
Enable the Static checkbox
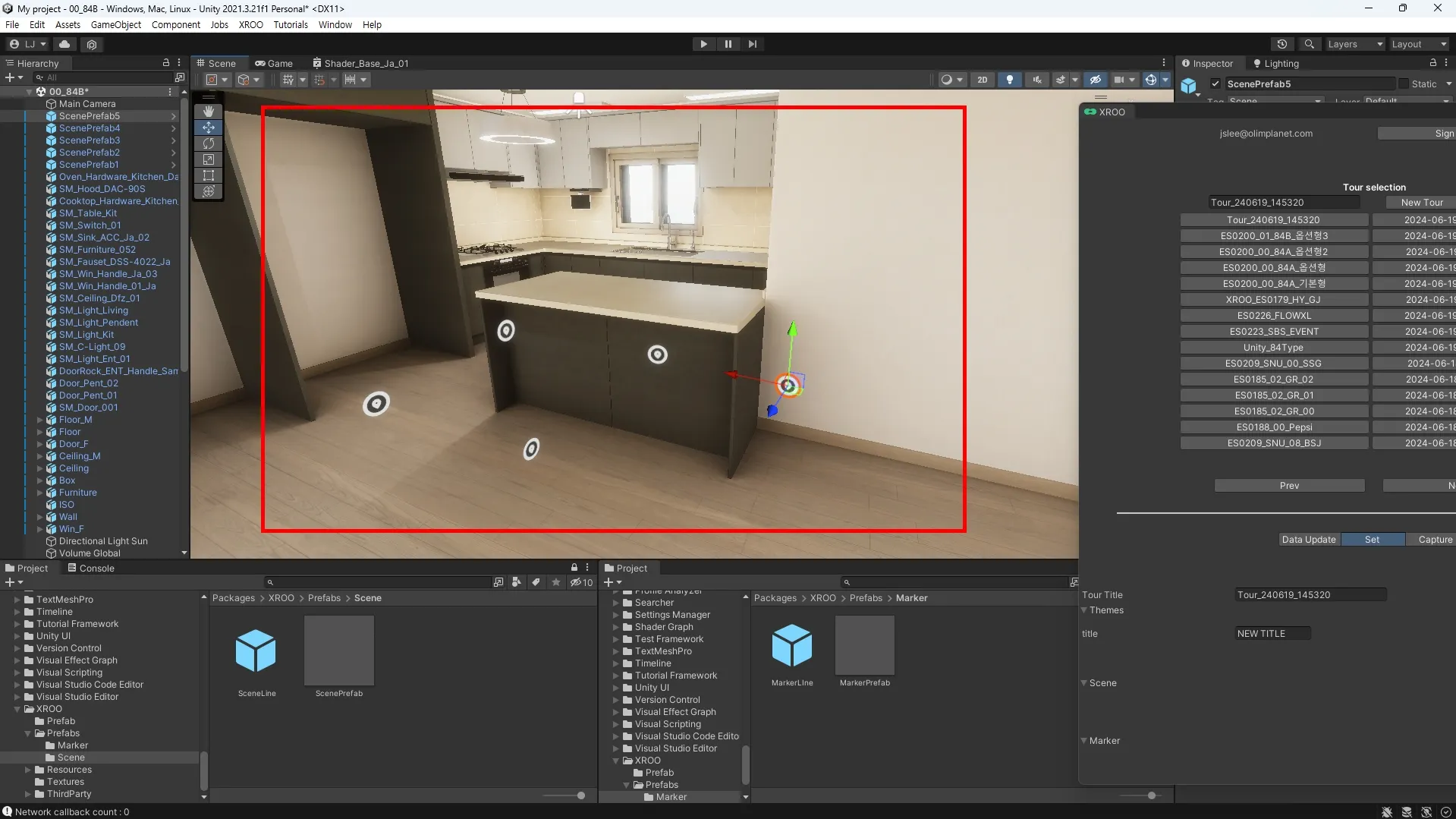(1404, 84)
